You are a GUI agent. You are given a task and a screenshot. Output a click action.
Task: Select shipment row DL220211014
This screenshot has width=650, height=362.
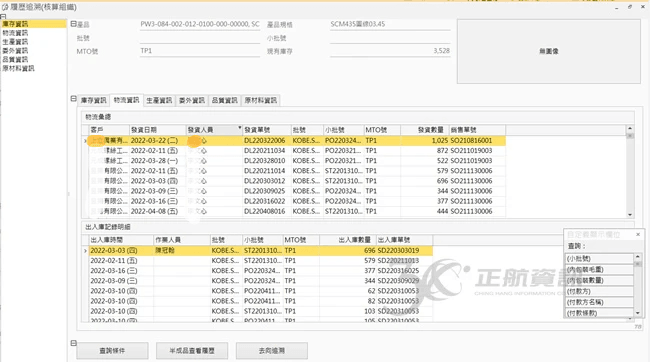tap(297, 171)
